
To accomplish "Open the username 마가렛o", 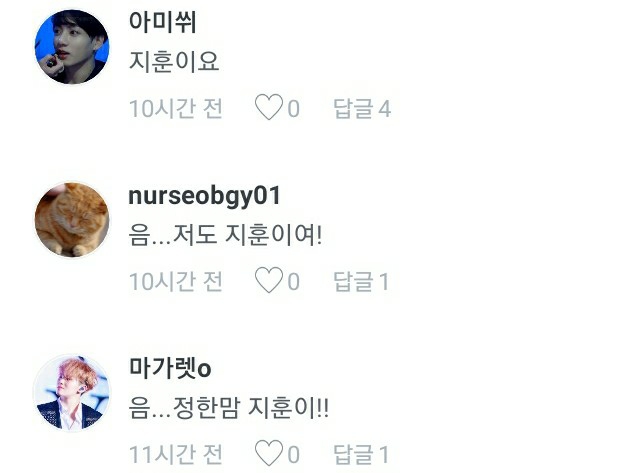I will pyautogui.click(x=170, y=368).
